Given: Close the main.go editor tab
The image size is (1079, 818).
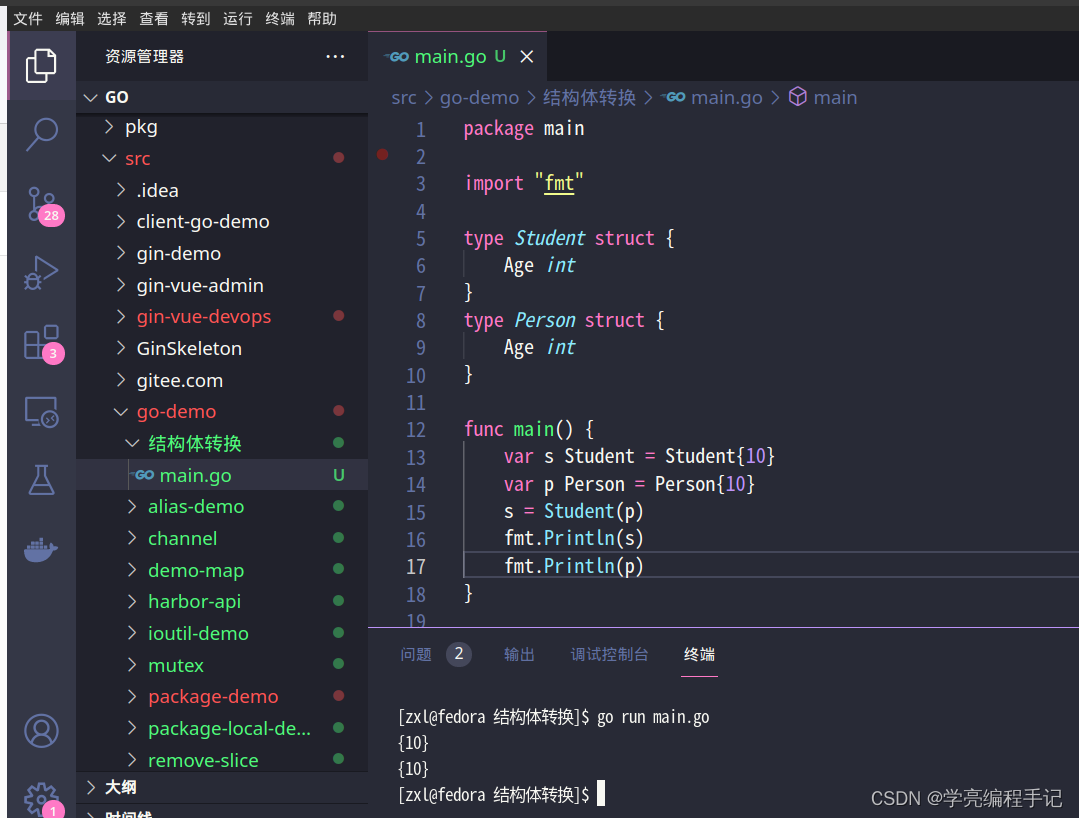Looking at the screenshot, I should click(x=526, y=56).
